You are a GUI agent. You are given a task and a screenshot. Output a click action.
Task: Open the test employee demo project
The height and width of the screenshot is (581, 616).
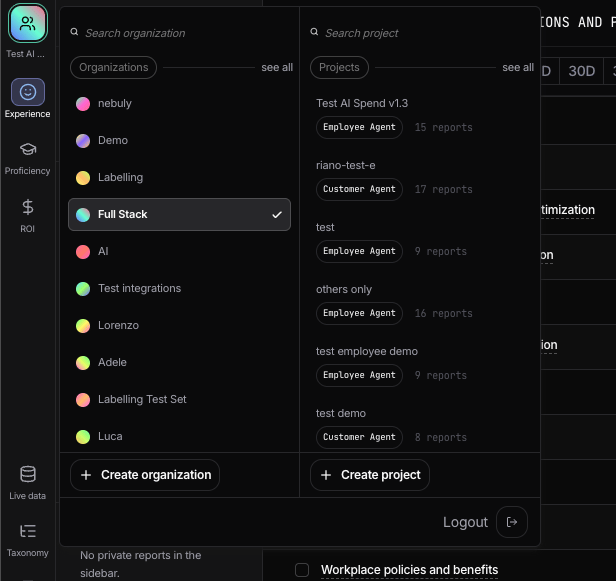coord(367,352)
